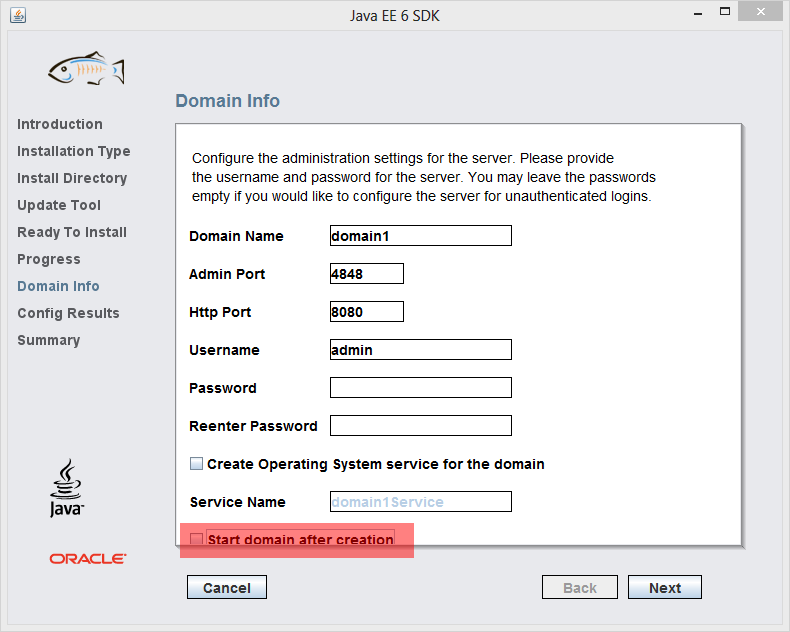Maximize the installer window
Viewport: 790px width, 632px height.
point(725,12)
